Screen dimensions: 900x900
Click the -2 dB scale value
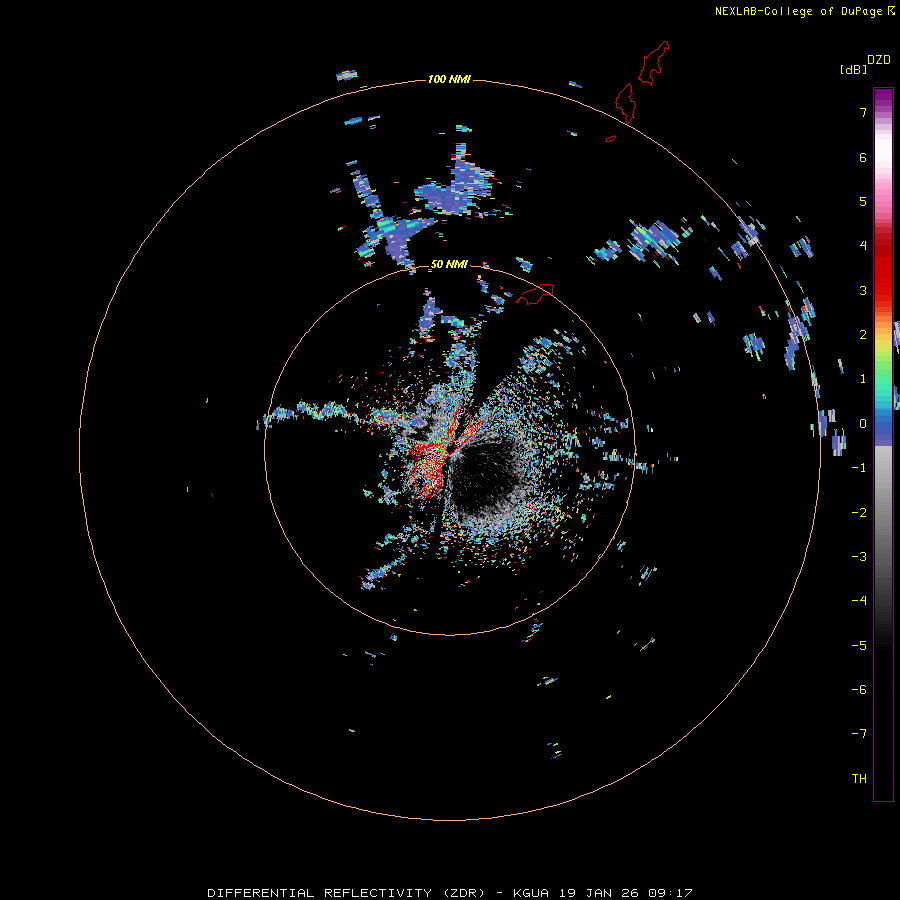click(859, 513)
